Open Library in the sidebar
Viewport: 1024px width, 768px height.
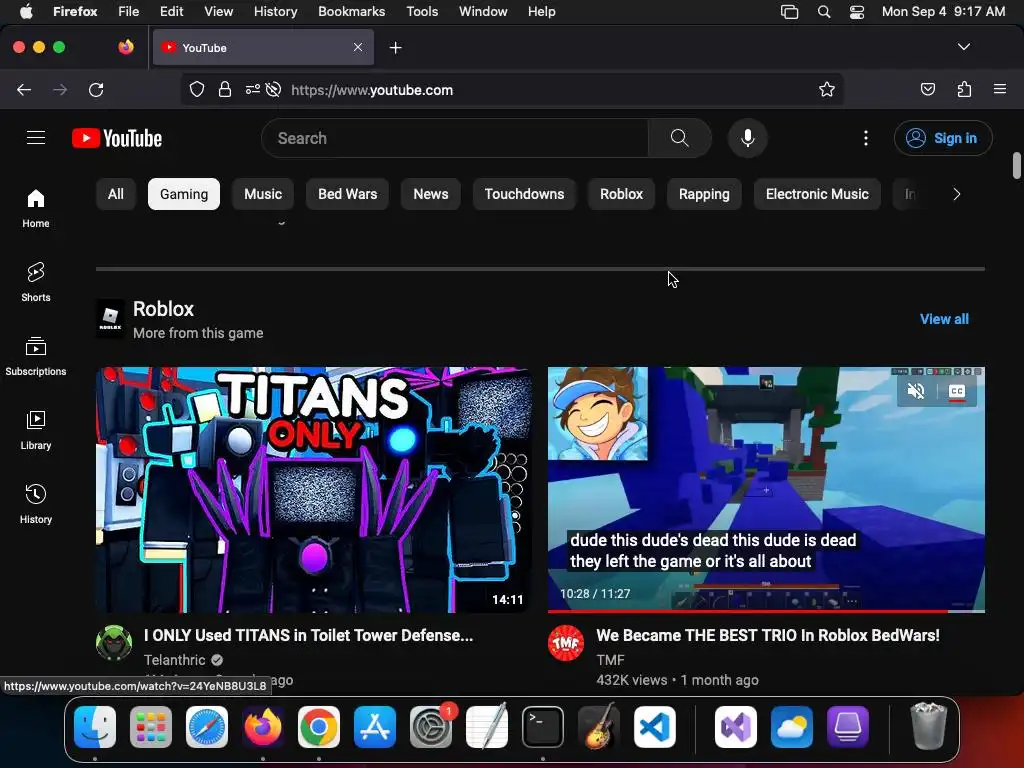click(x=36, y=430)
